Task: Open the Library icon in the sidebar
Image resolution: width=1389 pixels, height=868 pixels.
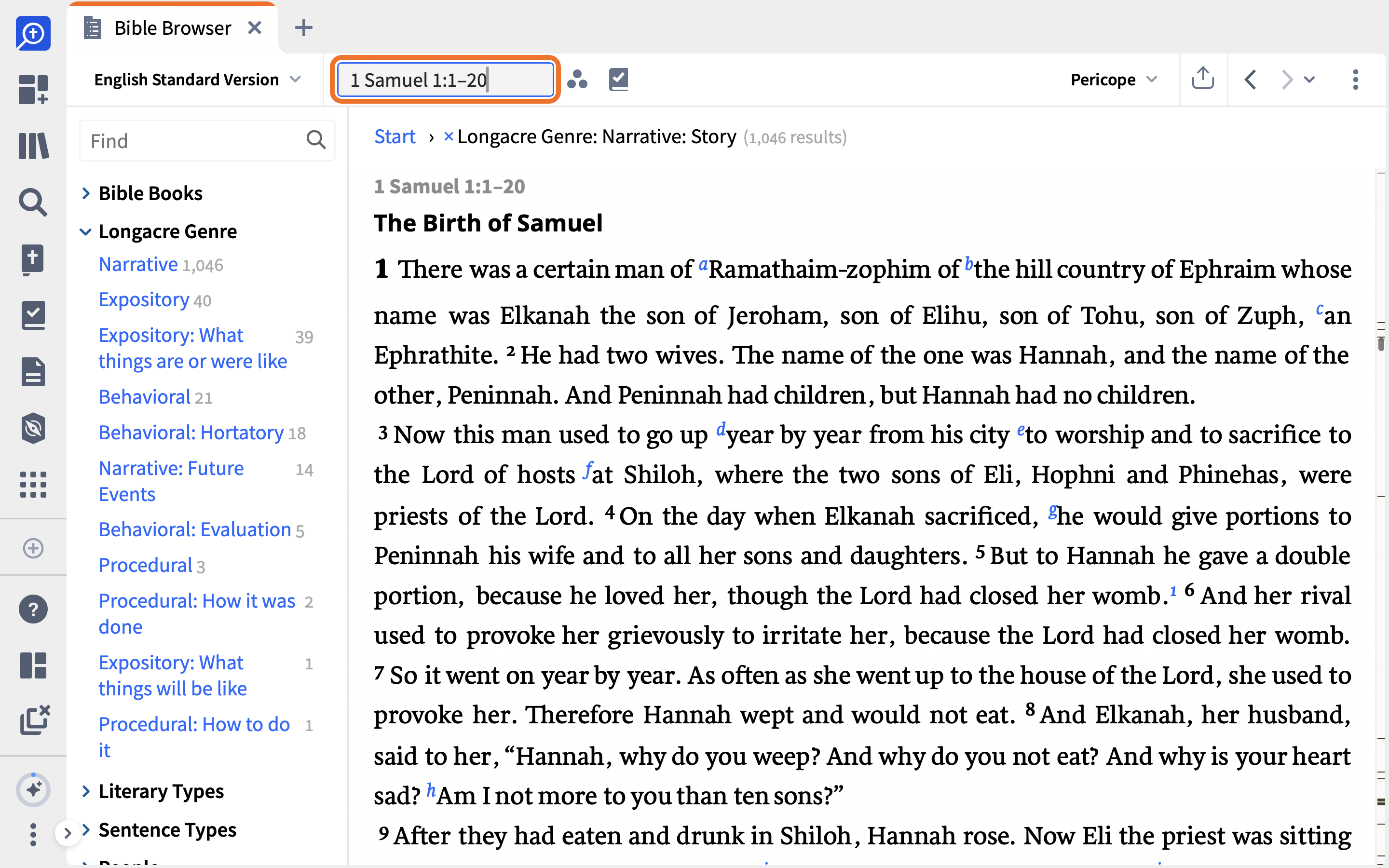Action: pos(33,146)
